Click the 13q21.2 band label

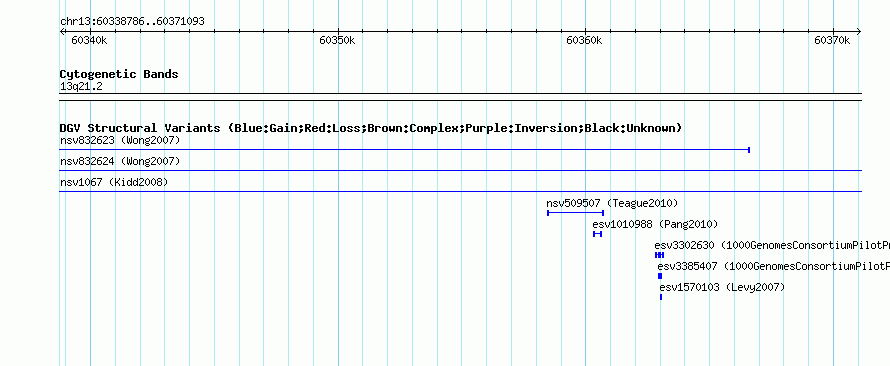[81, 87]
